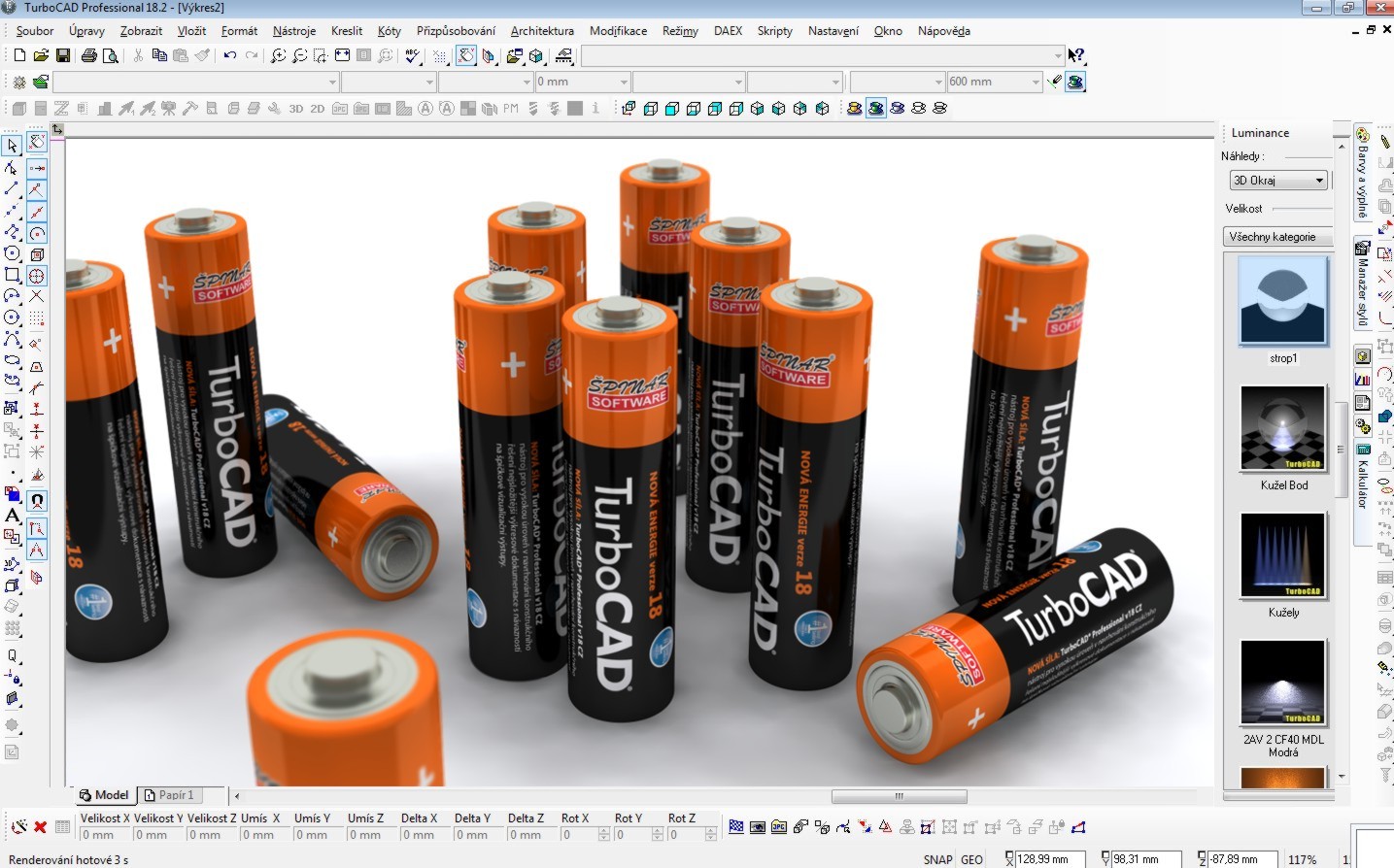Open the Modifikace menu
Screen dimensions: 1394x868
pyautogui.click(x=618, y=31)
